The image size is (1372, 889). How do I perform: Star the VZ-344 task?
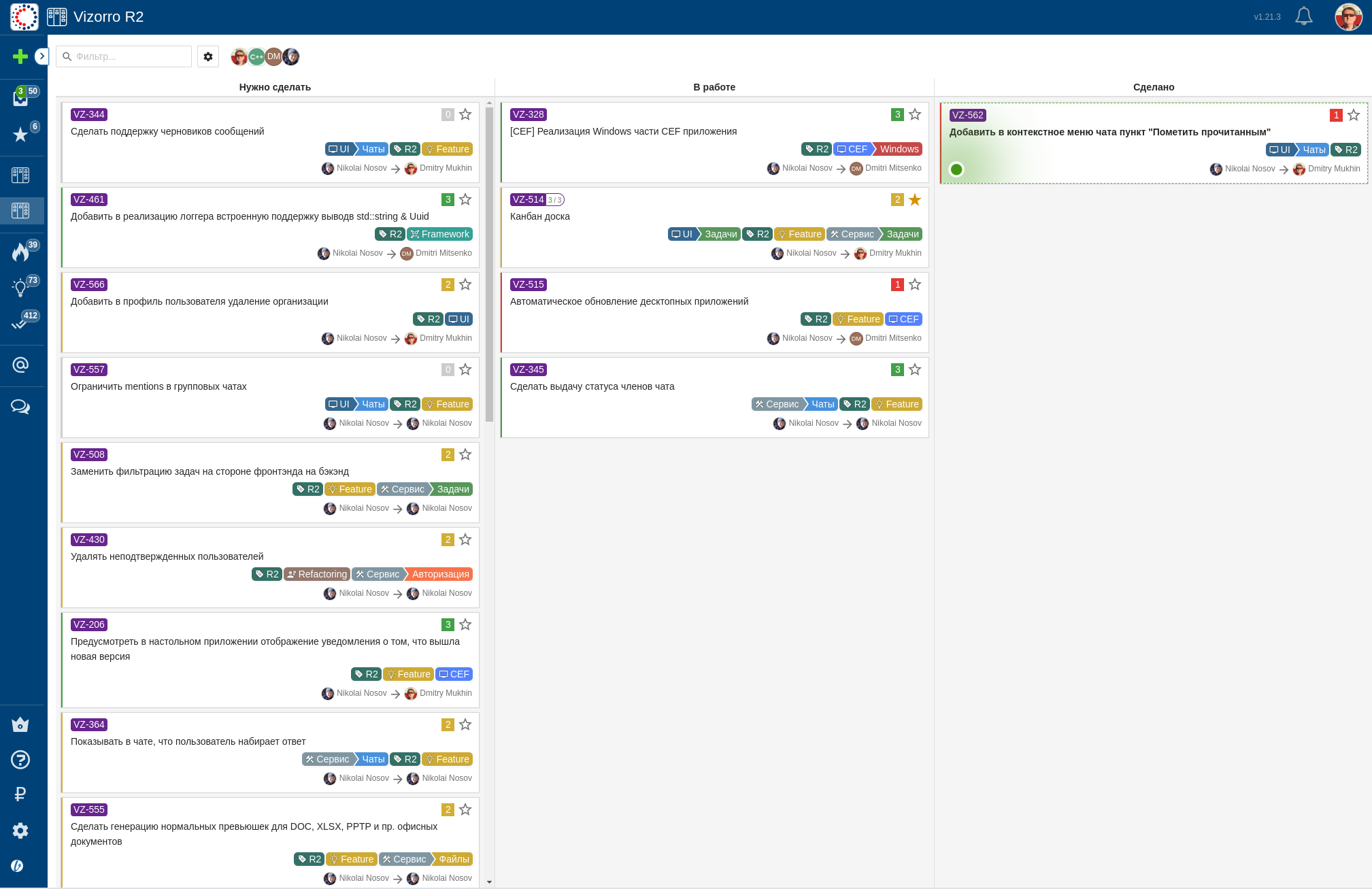point(465,114)
